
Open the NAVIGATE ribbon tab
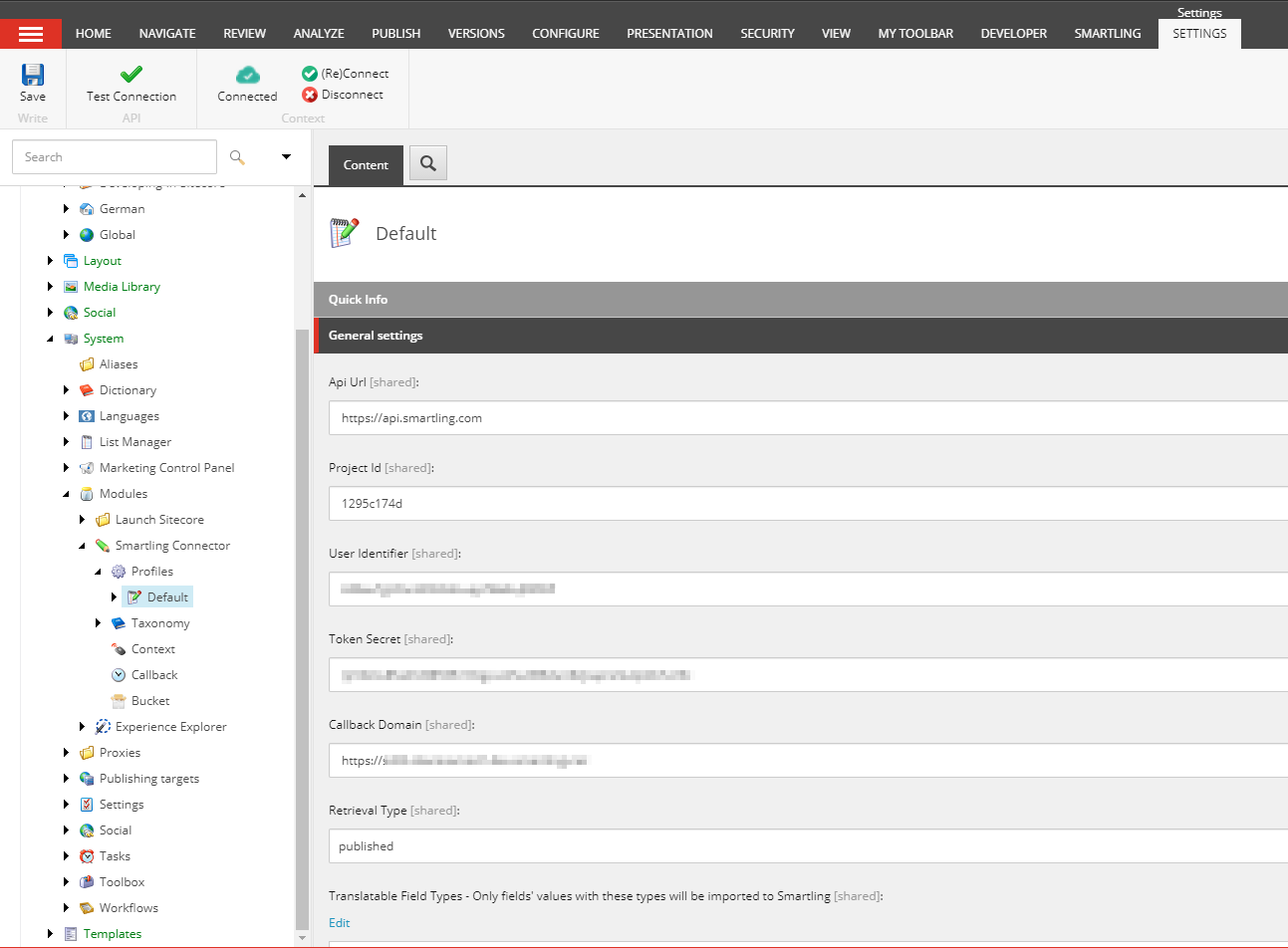(x=167, y=34)
